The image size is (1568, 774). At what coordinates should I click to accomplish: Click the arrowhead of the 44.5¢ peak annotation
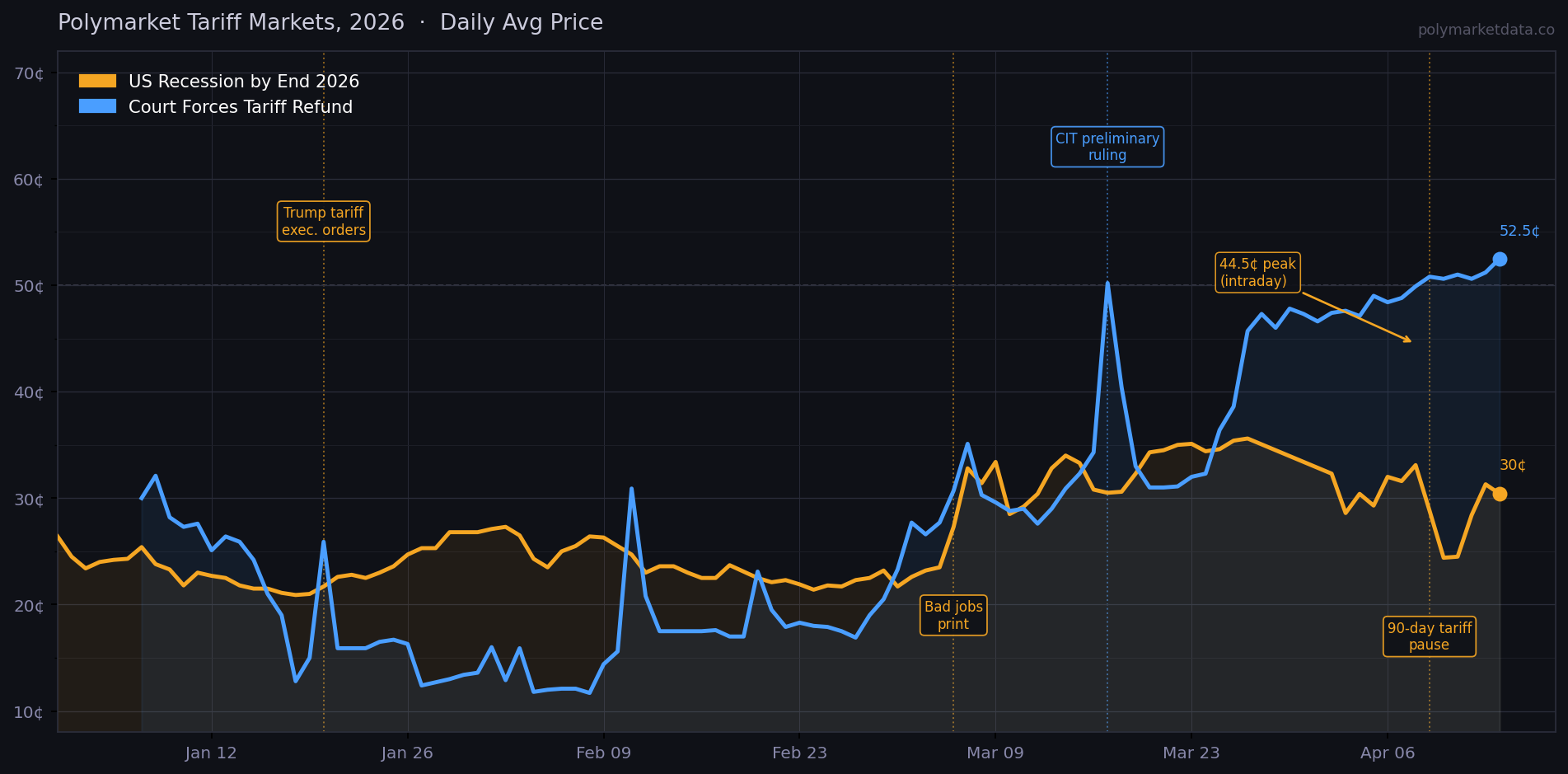pos(1408,340)
